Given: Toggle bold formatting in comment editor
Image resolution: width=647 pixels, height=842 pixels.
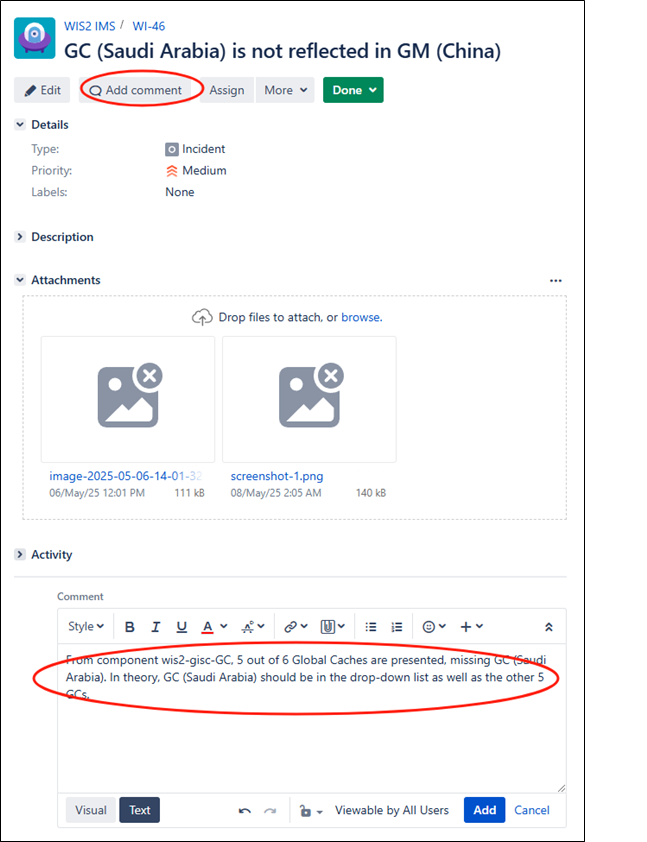Looking at the screenshot, I should point(130,627).
